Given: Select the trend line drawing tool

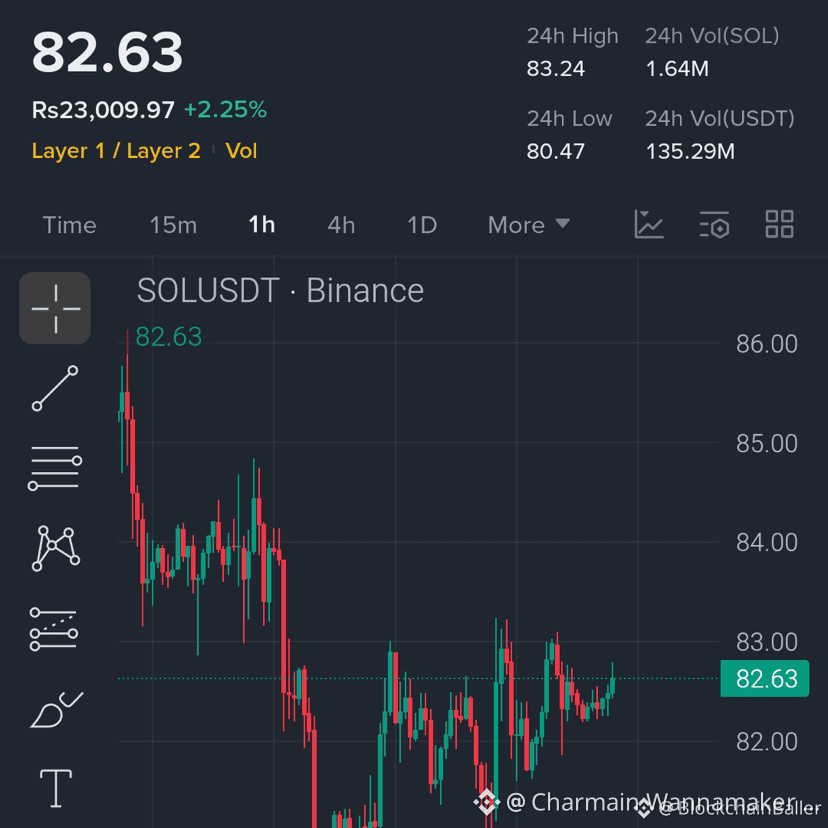Looking at the screenshot, I should 55,388.
